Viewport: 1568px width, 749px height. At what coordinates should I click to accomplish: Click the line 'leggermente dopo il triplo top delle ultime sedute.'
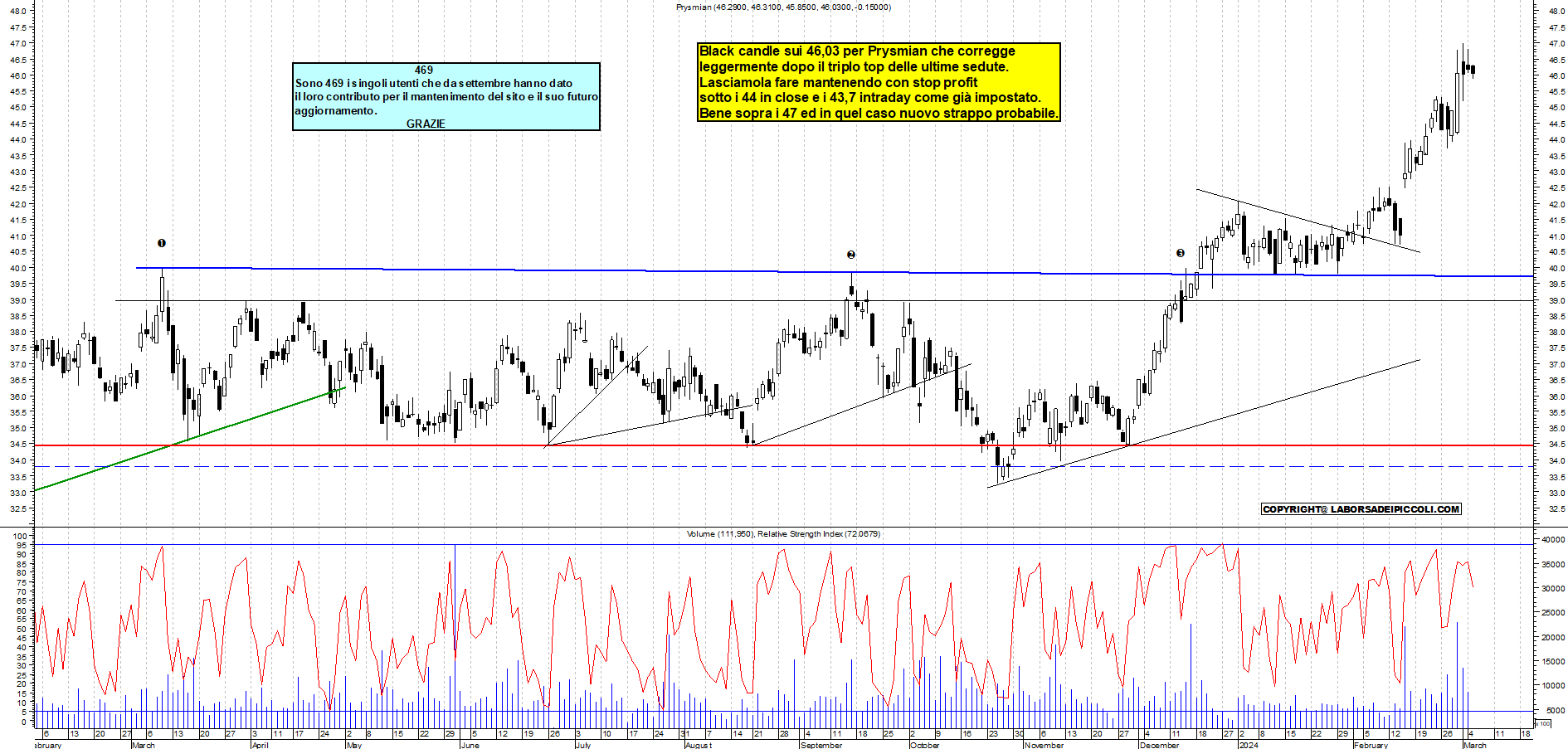(854, 66)
